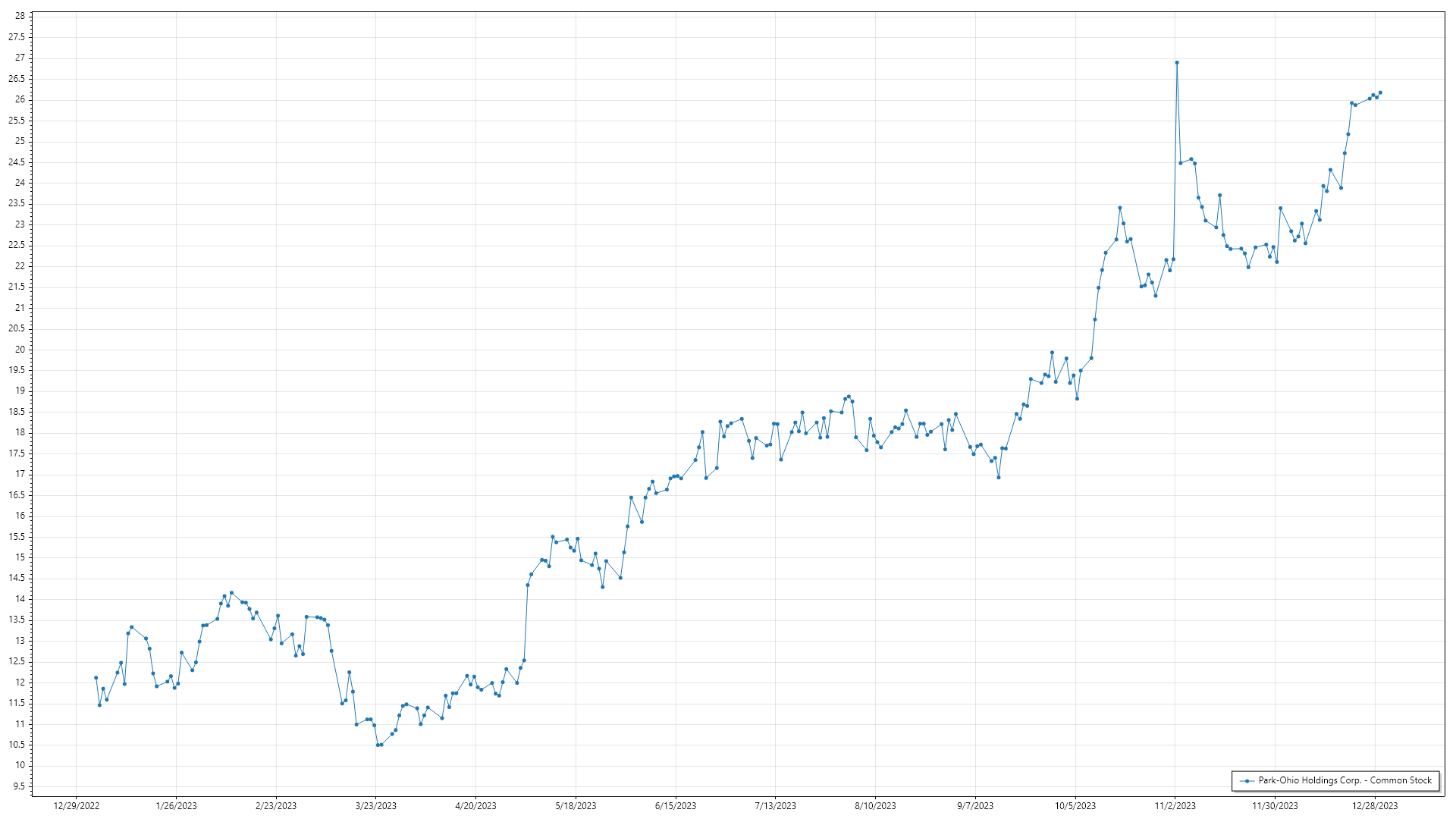This screenshot has width=1456, height=819.
Task: Click the 9.5 y-axis value label
Action: tap(17, 786)
